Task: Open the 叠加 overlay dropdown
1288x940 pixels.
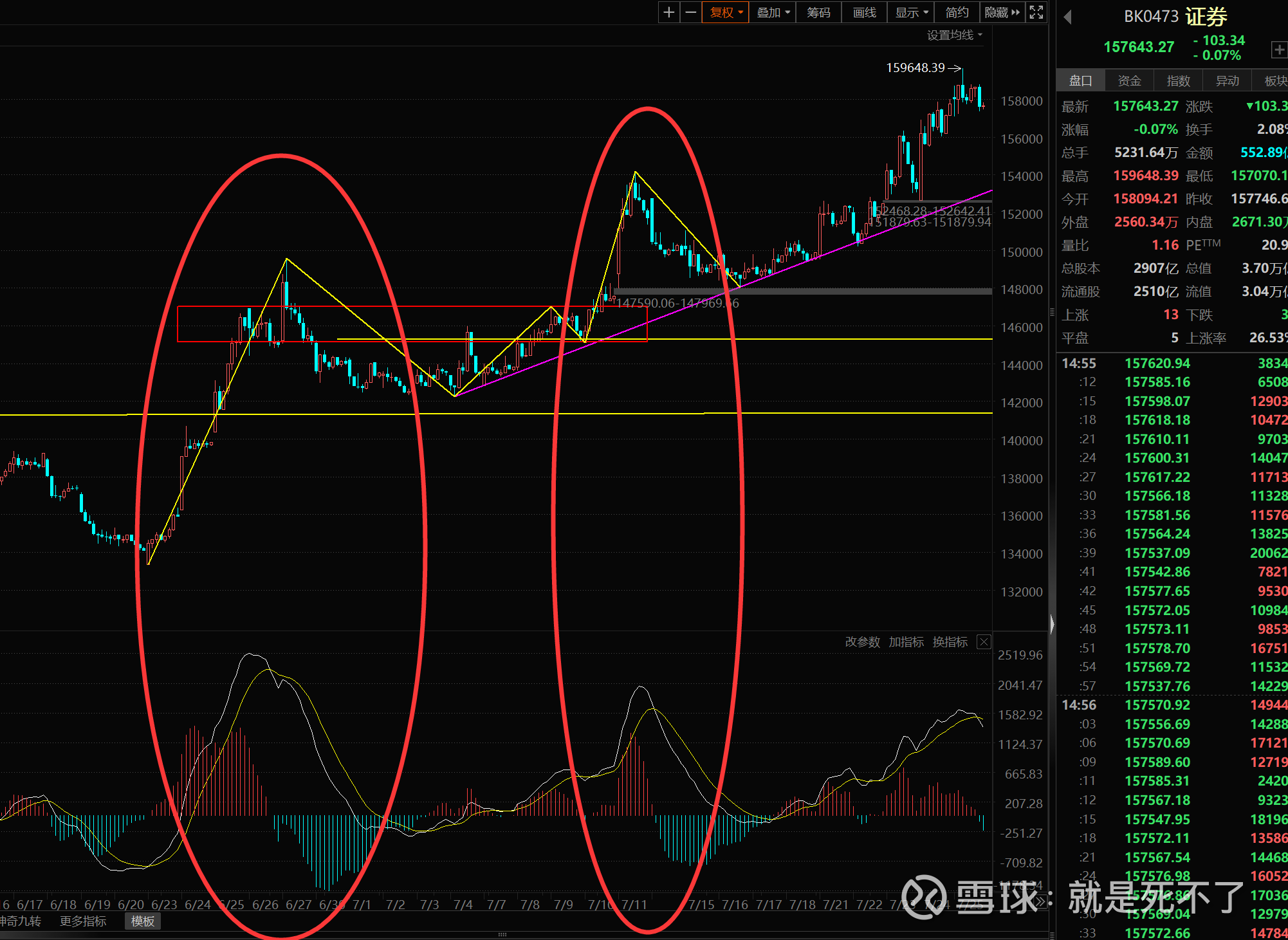Action: pos(773,12)
